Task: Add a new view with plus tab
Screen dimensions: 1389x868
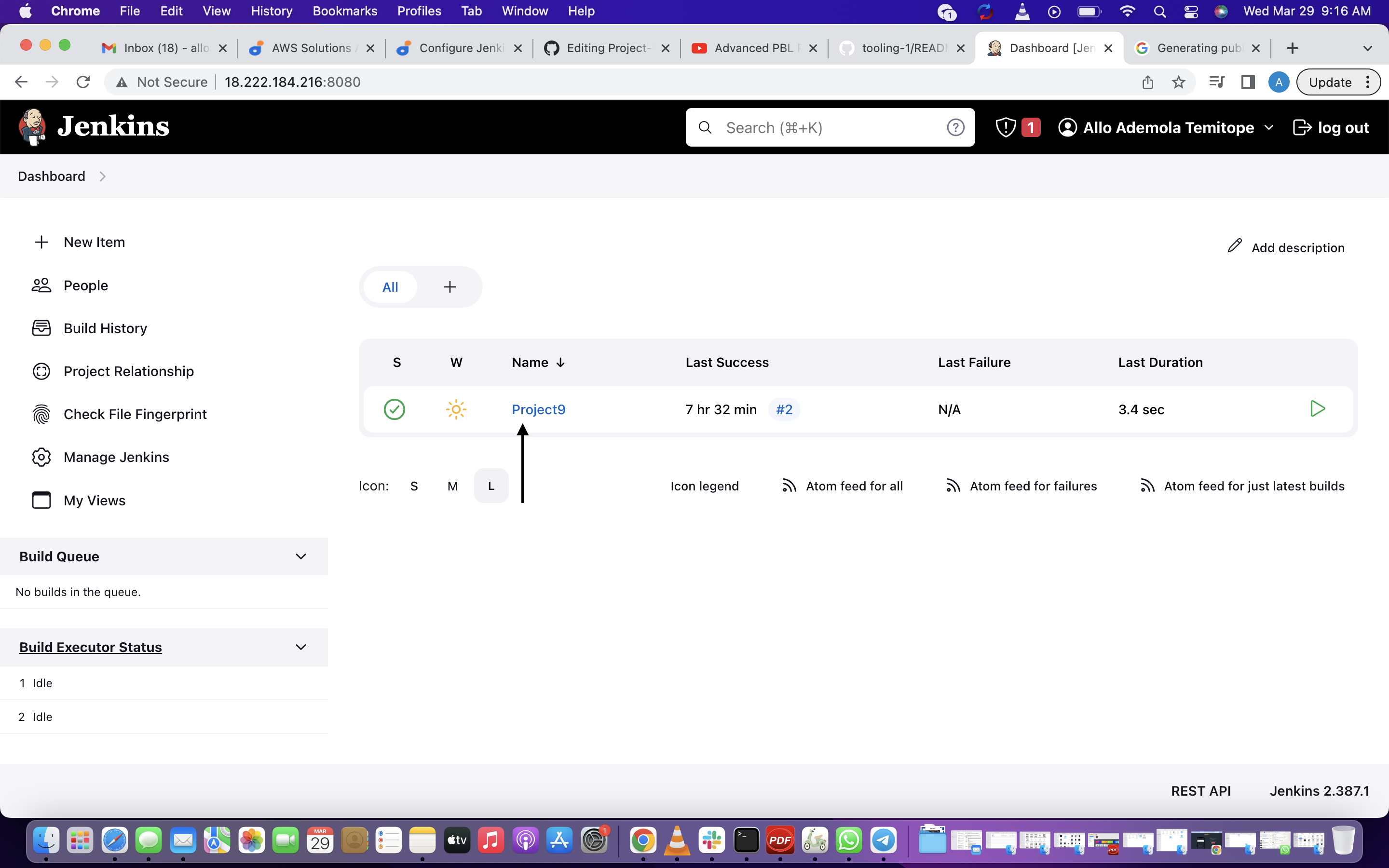Action: coord(450,287)
